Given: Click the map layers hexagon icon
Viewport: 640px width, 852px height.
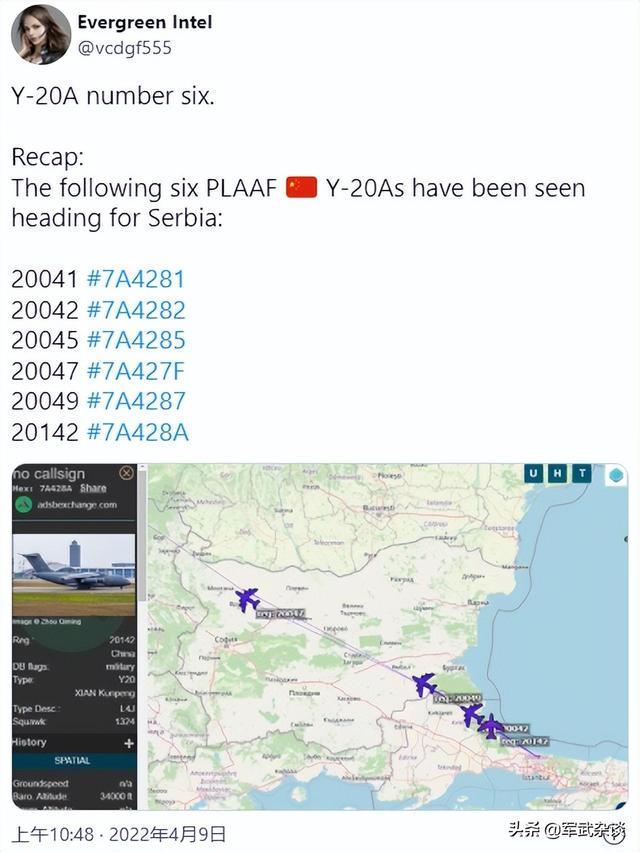Looking at the screenshot, I should pos(616,475).
